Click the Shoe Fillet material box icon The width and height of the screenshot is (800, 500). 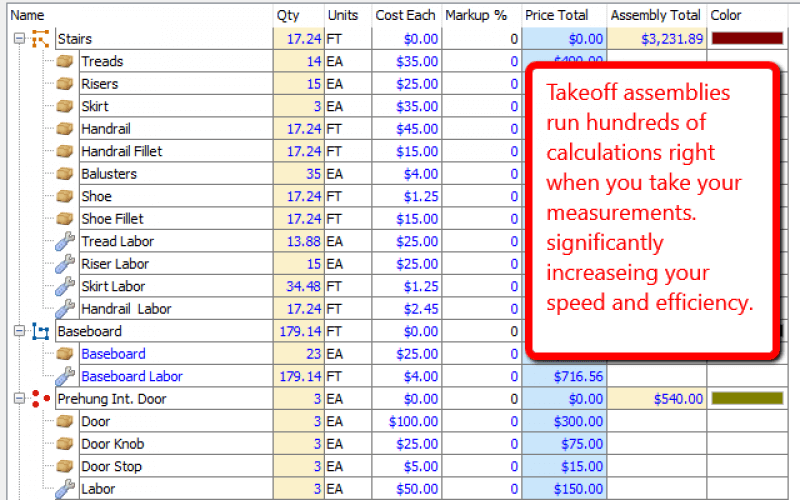[x=64, y=218]
